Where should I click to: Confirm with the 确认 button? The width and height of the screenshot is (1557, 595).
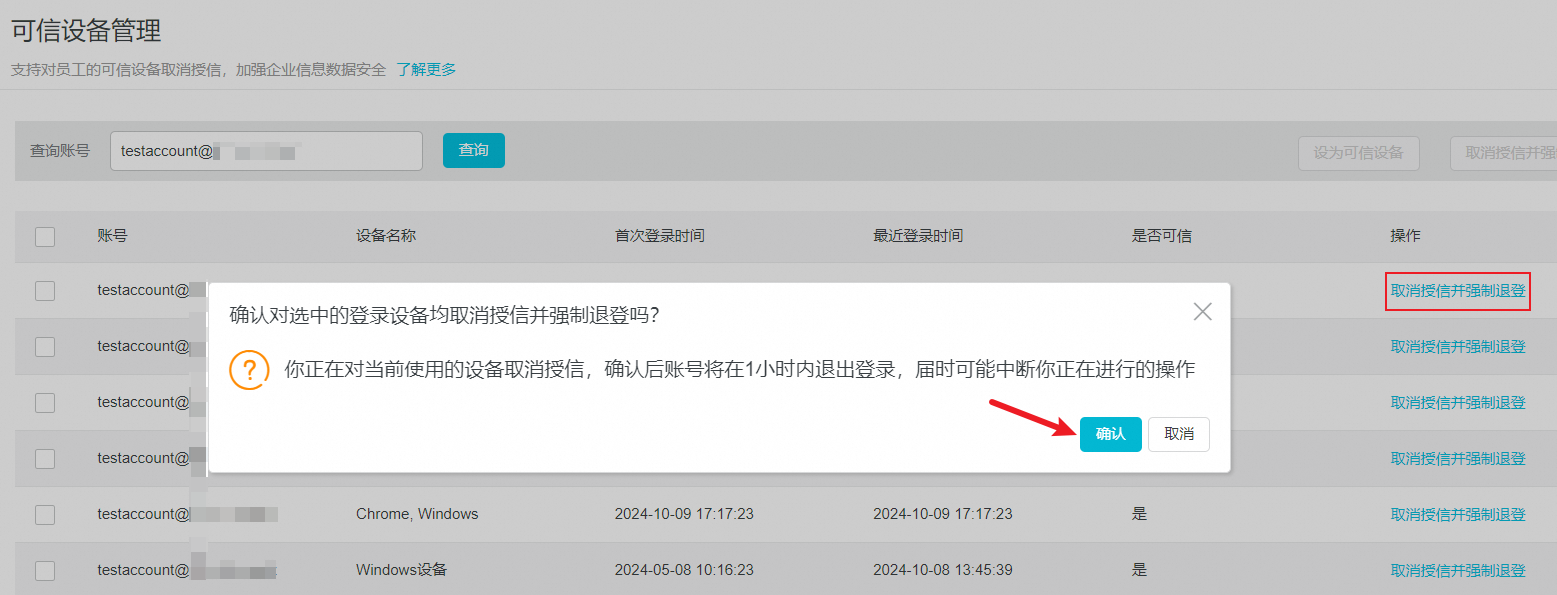pos(1110,434)
